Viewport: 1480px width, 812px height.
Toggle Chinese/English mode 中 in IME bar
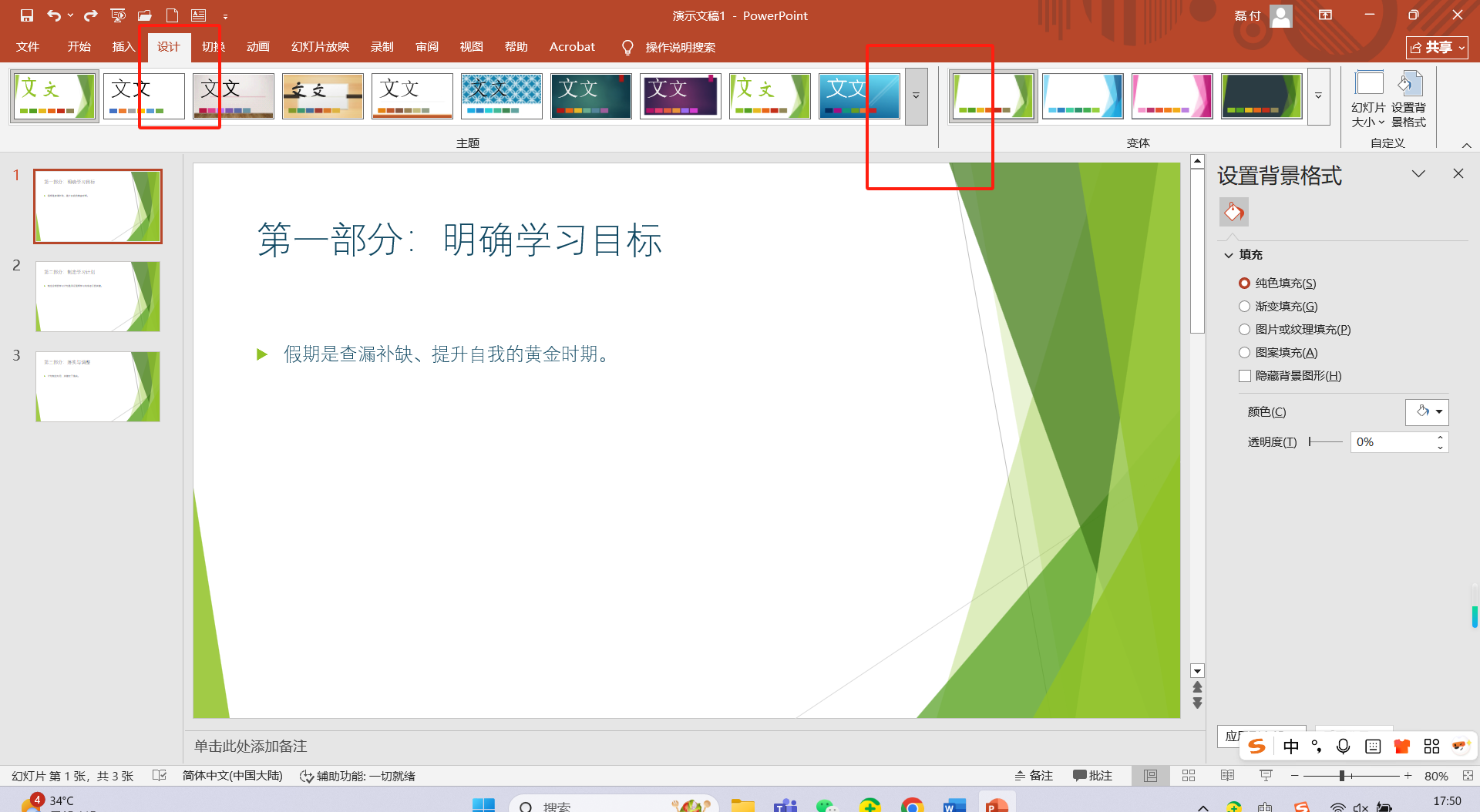[1291, 746]
